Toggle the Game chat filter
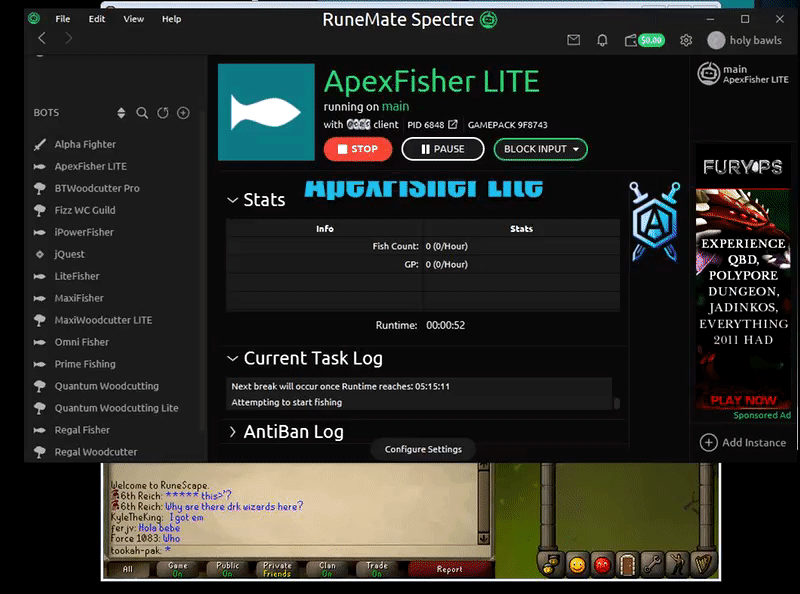The width and height of the screenshot is (800, 594). pos(178,569)
